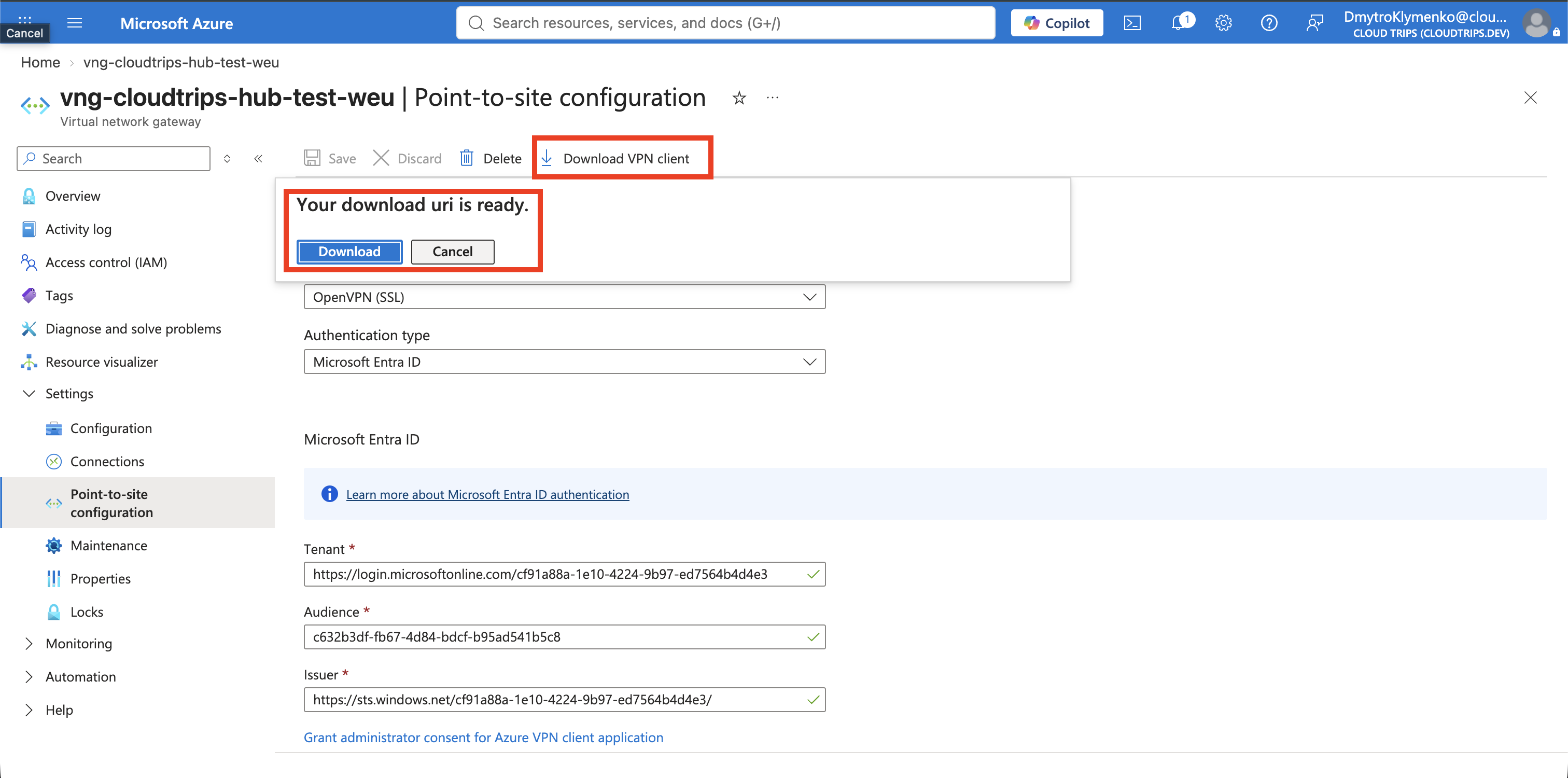Click the Microsoft Azure logo text
Image resolution: width=1568 pixels, height=778 pixels.
point(176,23)
